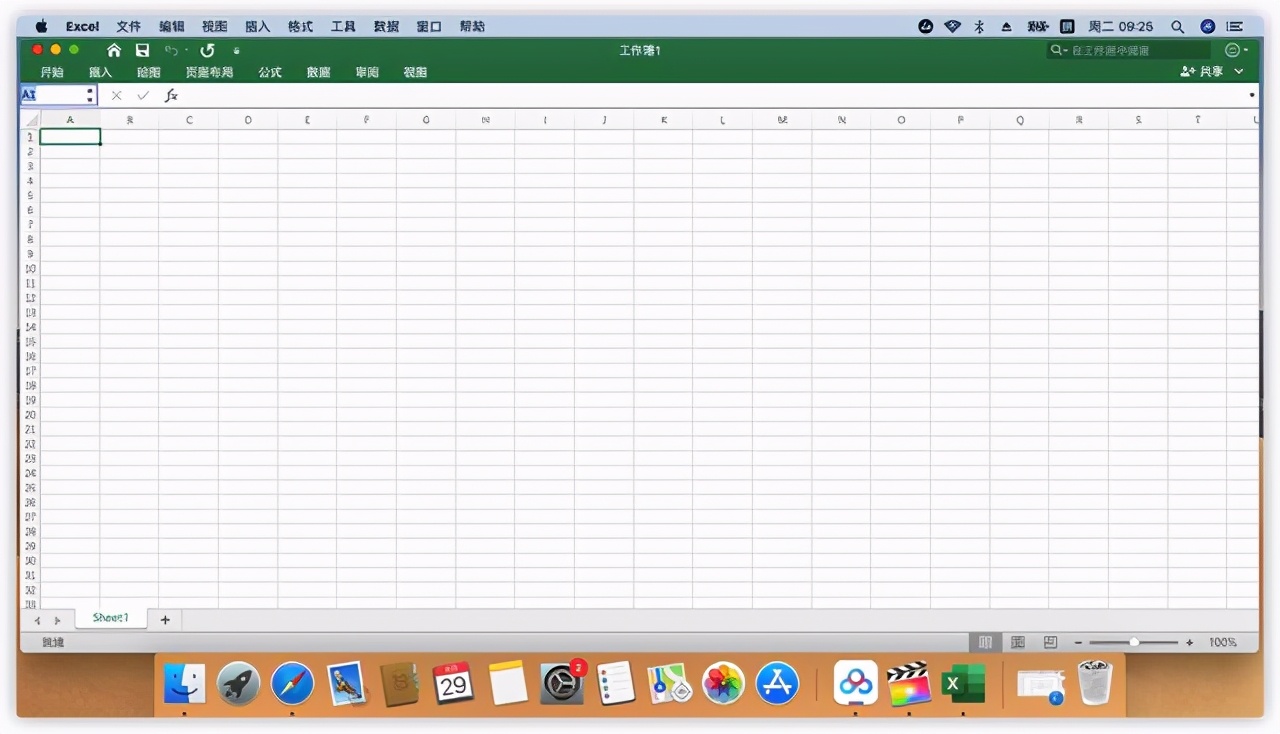Click the Select All corner of the grid
Image resolution: width=1280 pixels, height=734 pixels.
pos(30,120)
